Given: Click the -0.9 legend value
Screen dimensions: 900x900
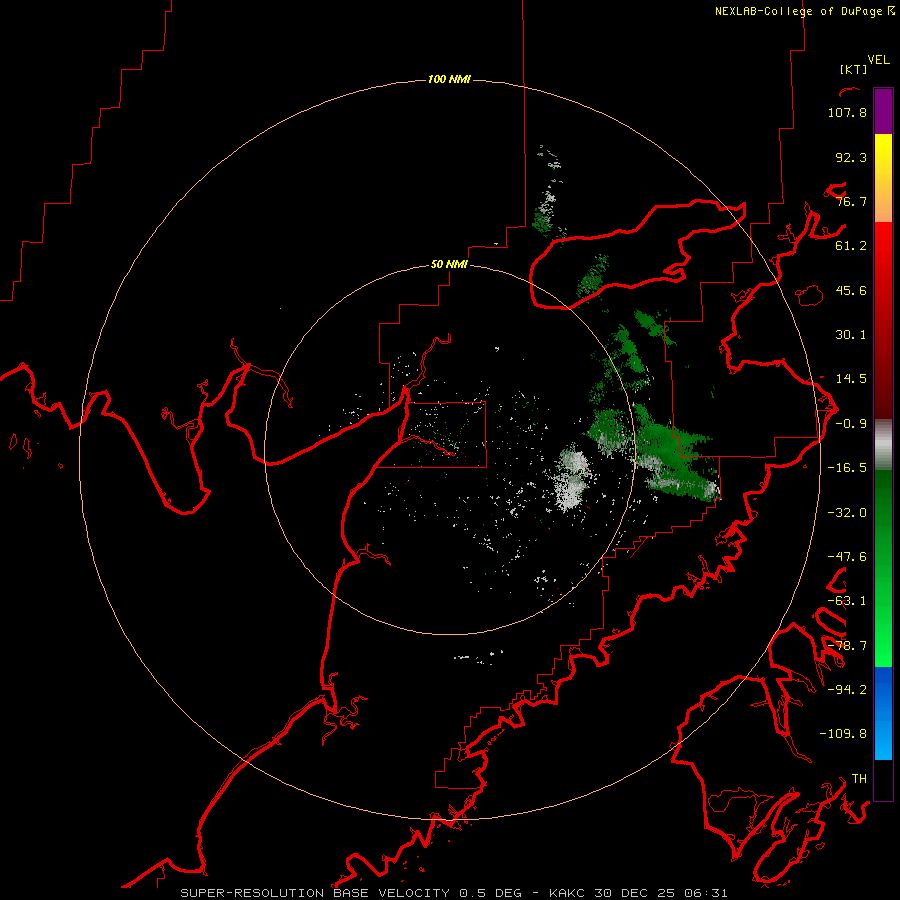Looking at the screenshot, I should click(851, 424).
